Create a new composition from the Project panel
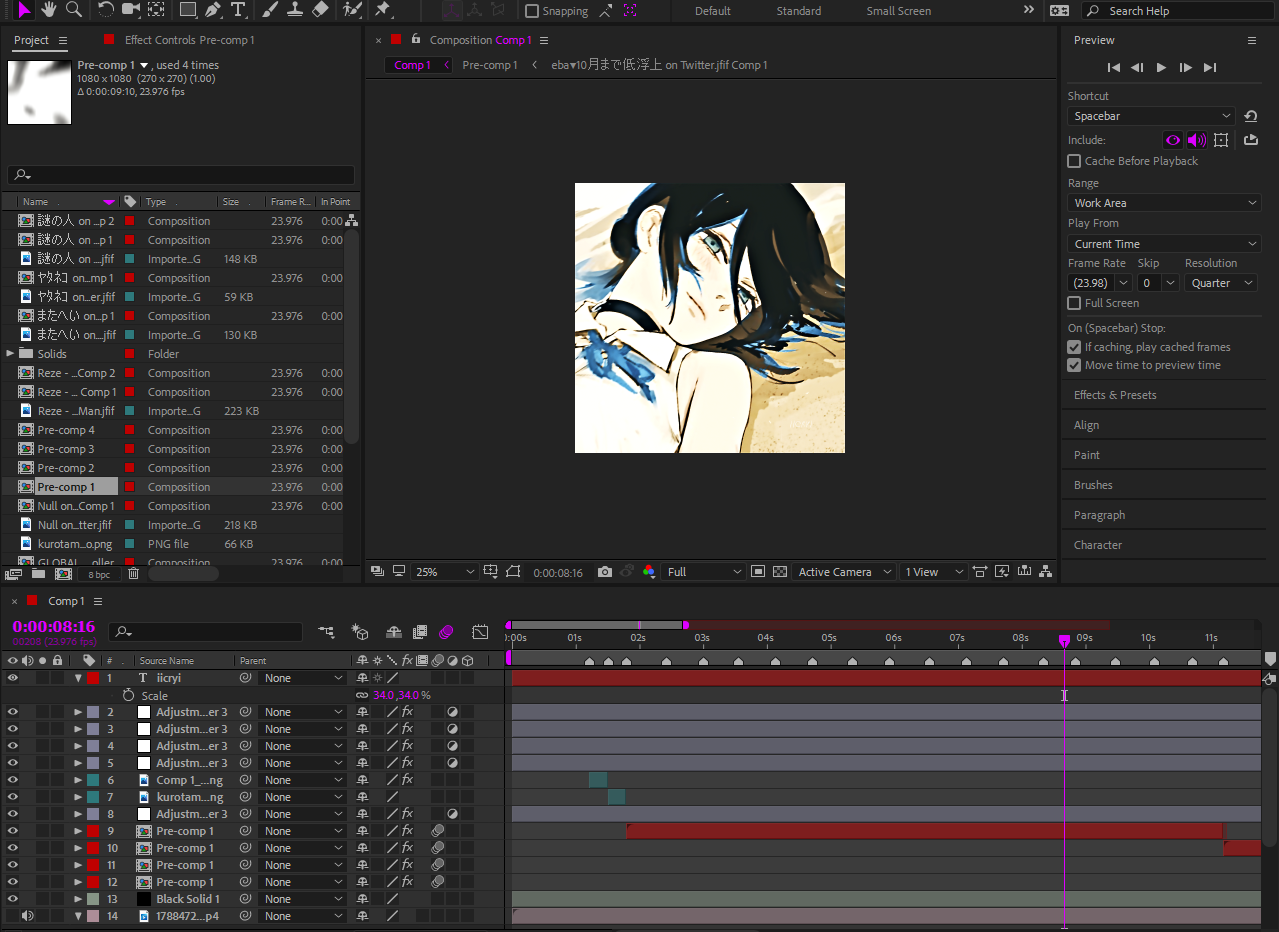Viewport: 1279px width, 932px height. pos(64,574)
